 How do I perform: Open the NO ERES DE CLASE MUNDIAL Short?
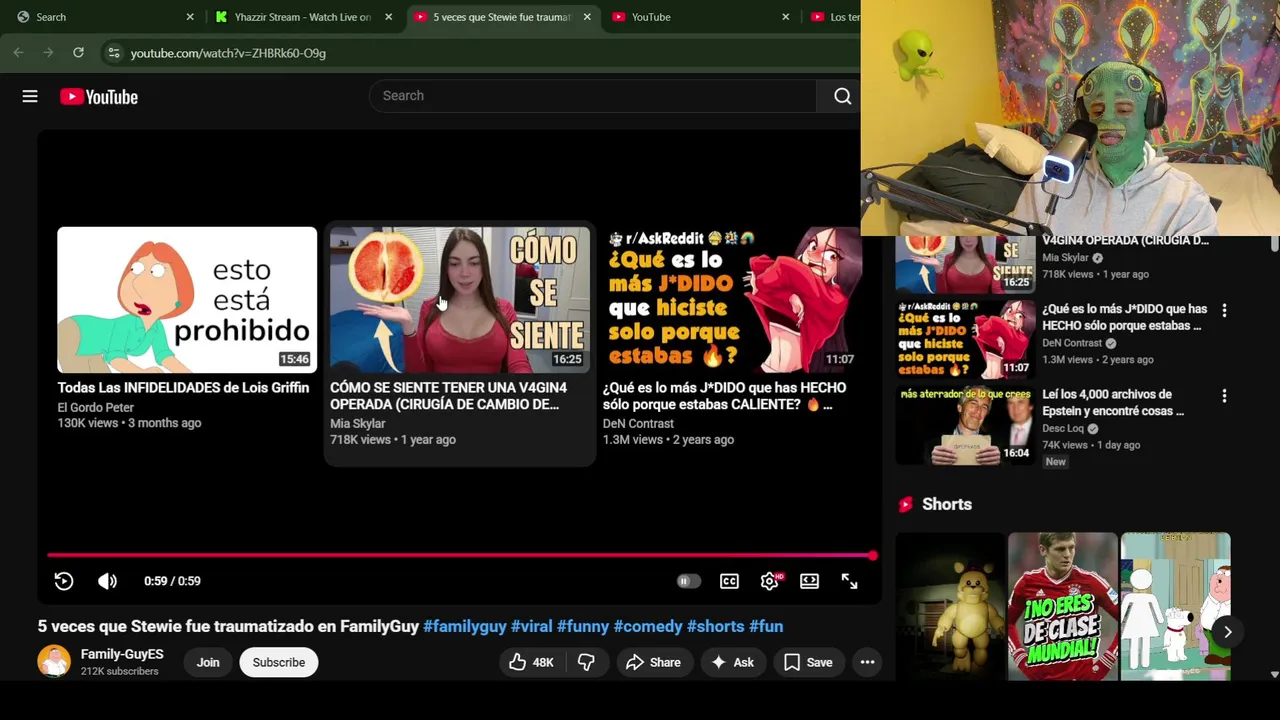tap(1062, 606)
